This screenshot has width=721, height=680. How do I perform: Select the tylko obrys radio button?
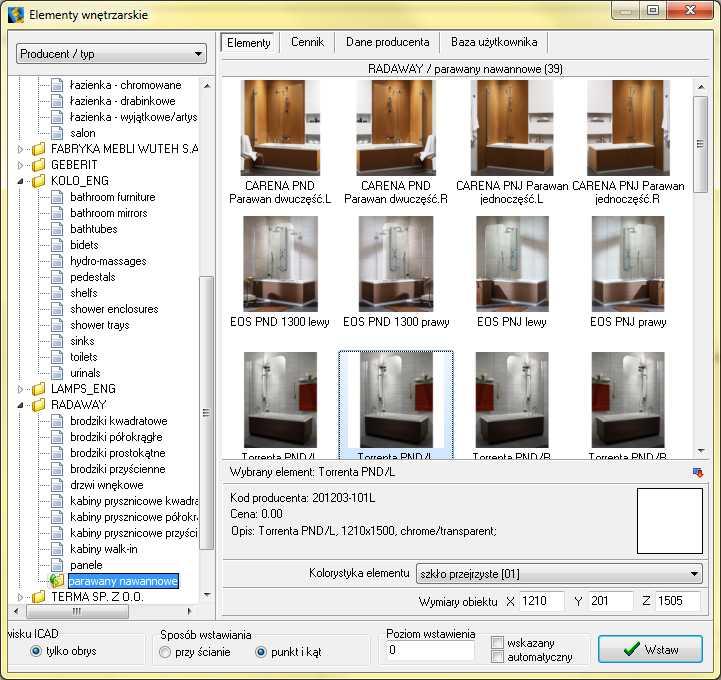tap(35, 651)
